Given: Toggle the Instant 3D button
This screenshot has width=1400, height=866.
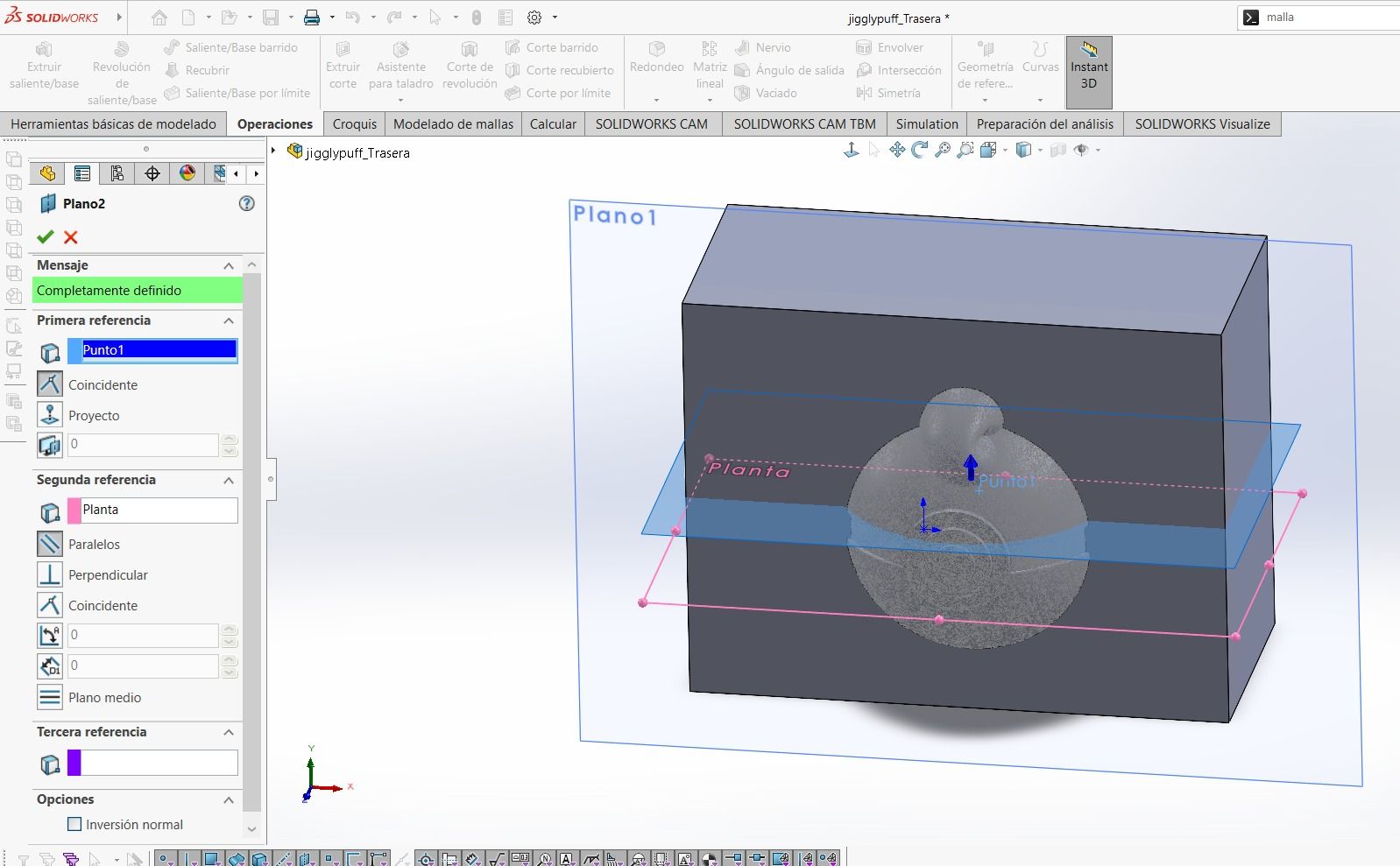Looking at the screenshot, I should pos(1089,72).
